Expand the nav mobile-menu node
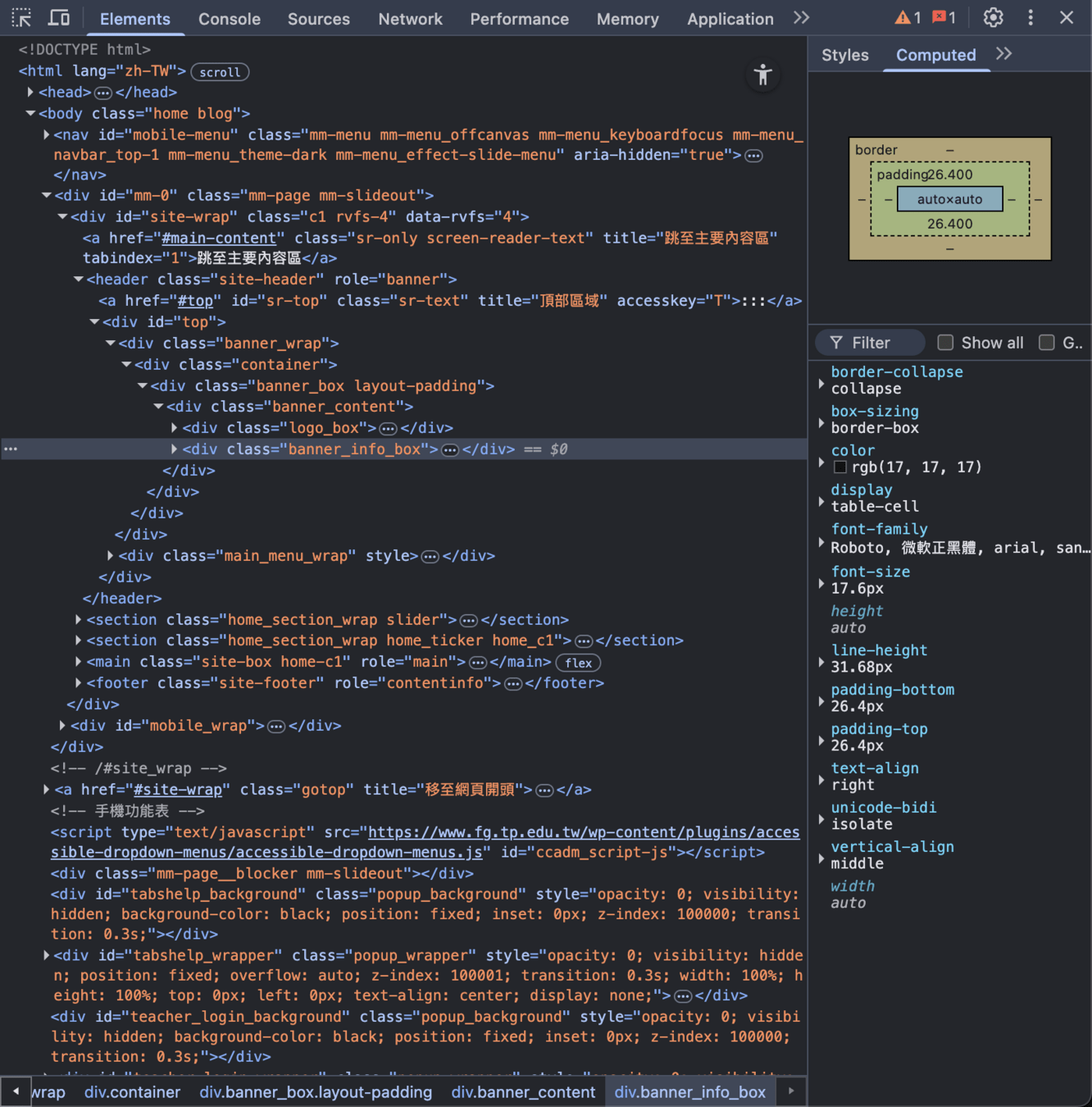The height and width of the screenshot is (1107, 1092). coord(46,134)
